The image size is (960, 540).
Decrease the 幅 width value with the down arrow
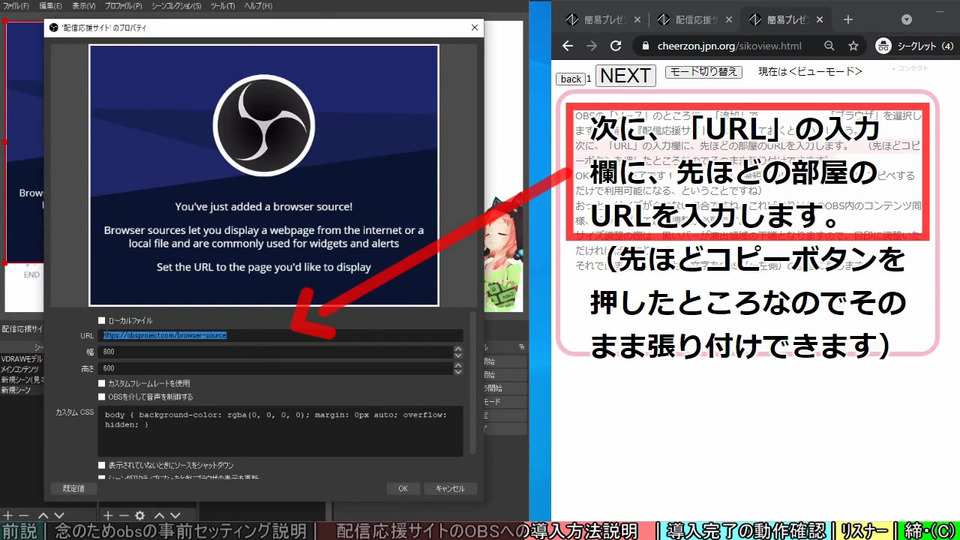coord(458,355)
